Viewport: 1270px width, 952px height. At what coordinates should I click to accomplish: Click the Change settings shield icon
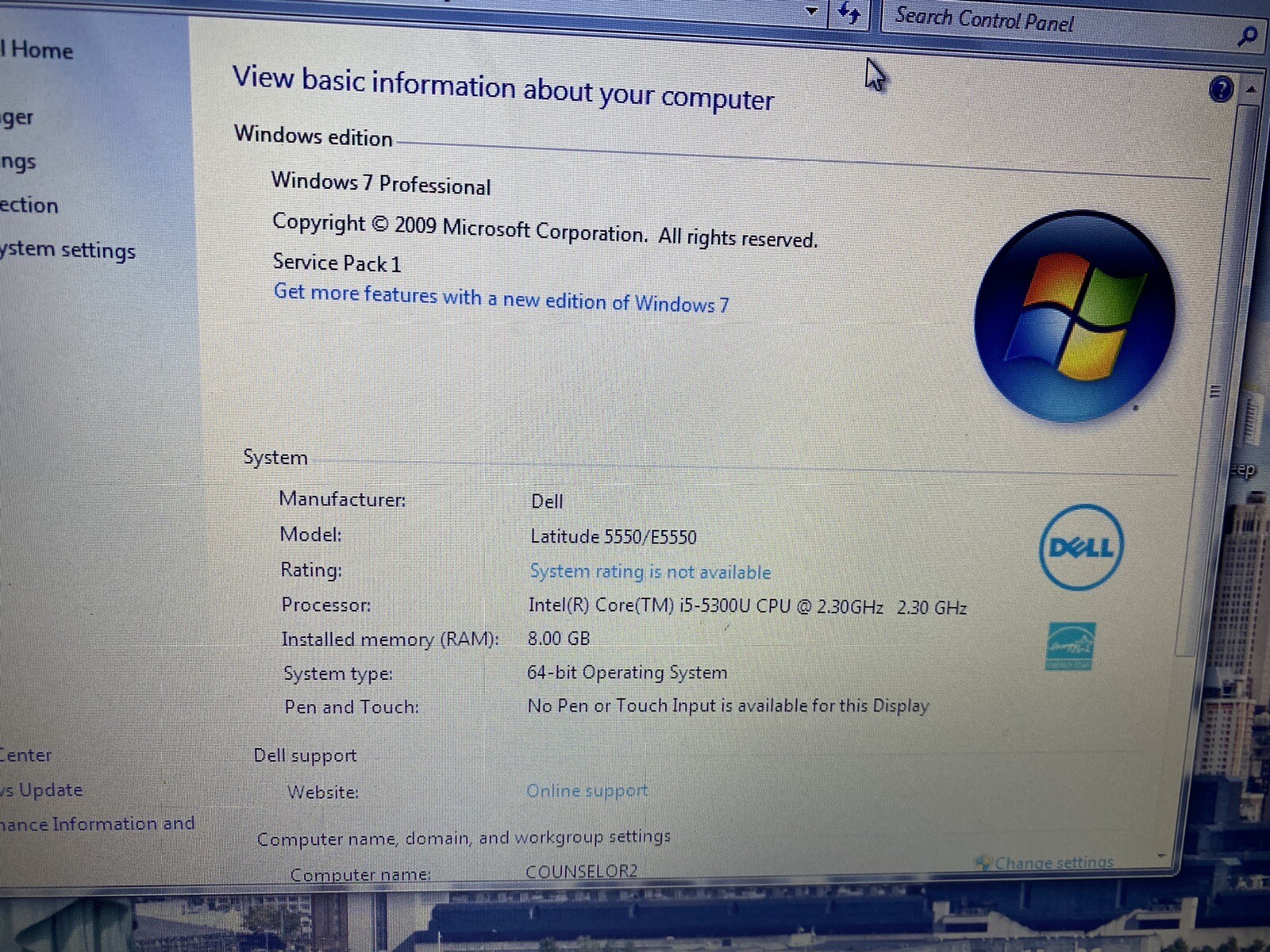[x=983, y=862]
